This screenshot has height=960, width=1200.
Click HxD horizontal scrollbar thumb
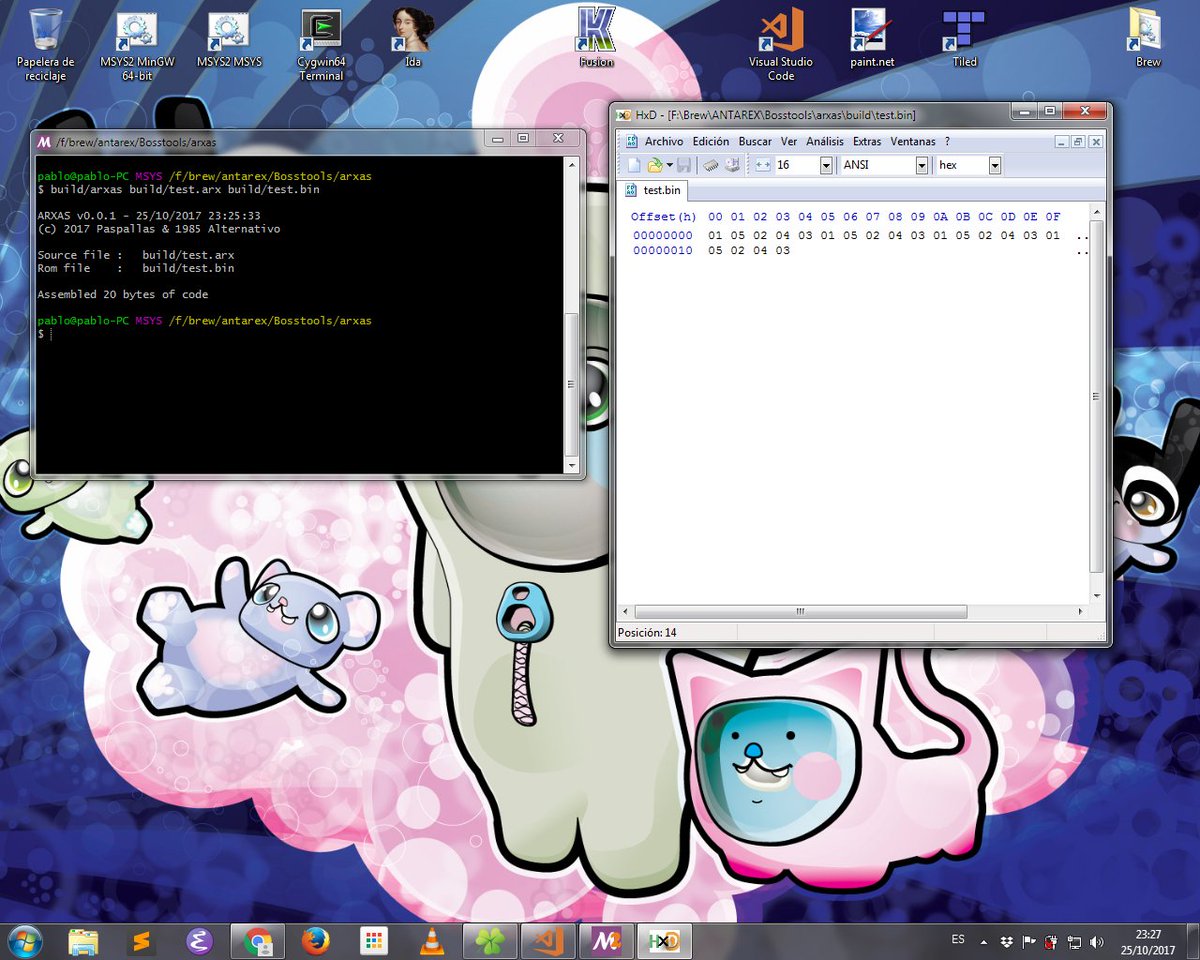coord(800,611)
